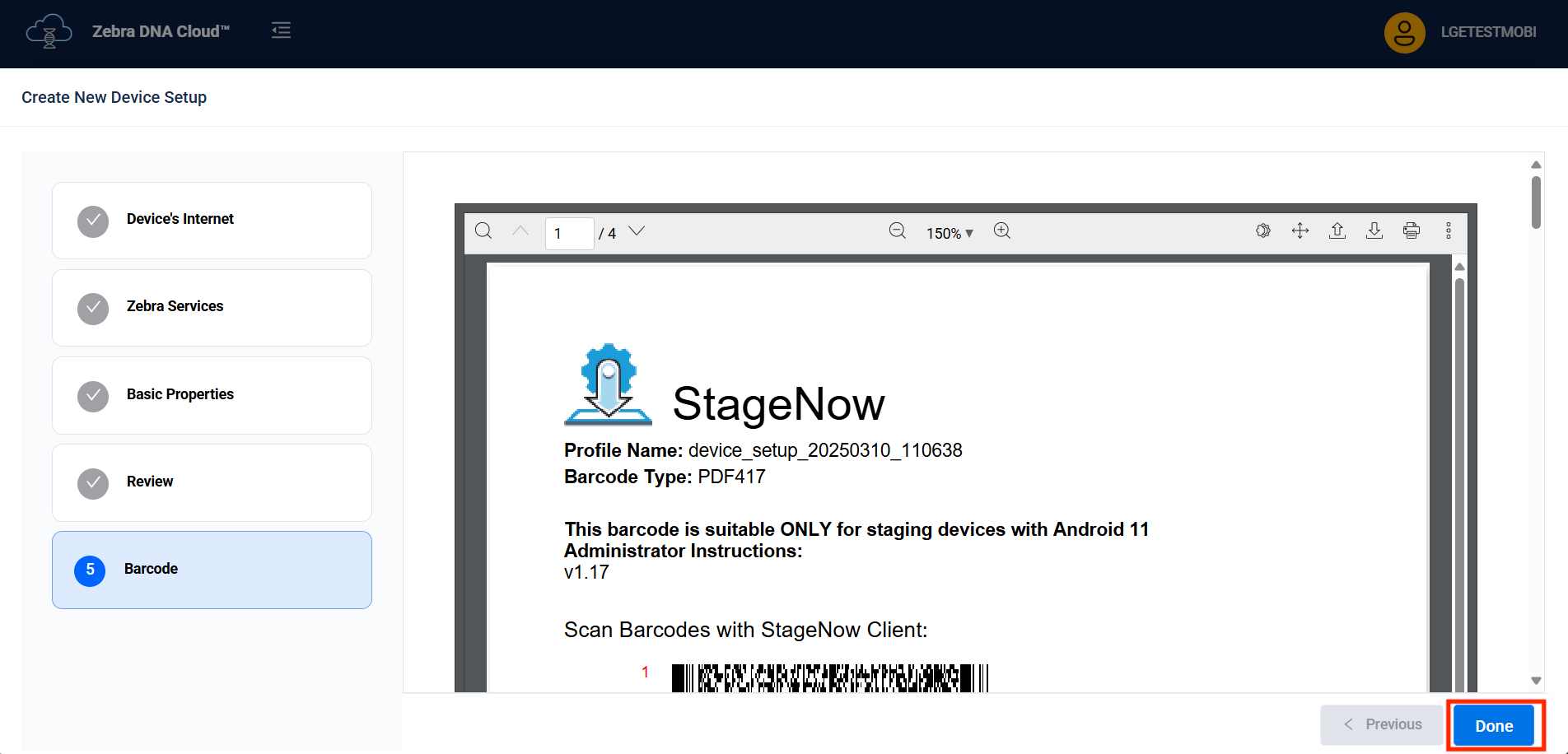Select the Basic Properties step

(x=212, y=395)
